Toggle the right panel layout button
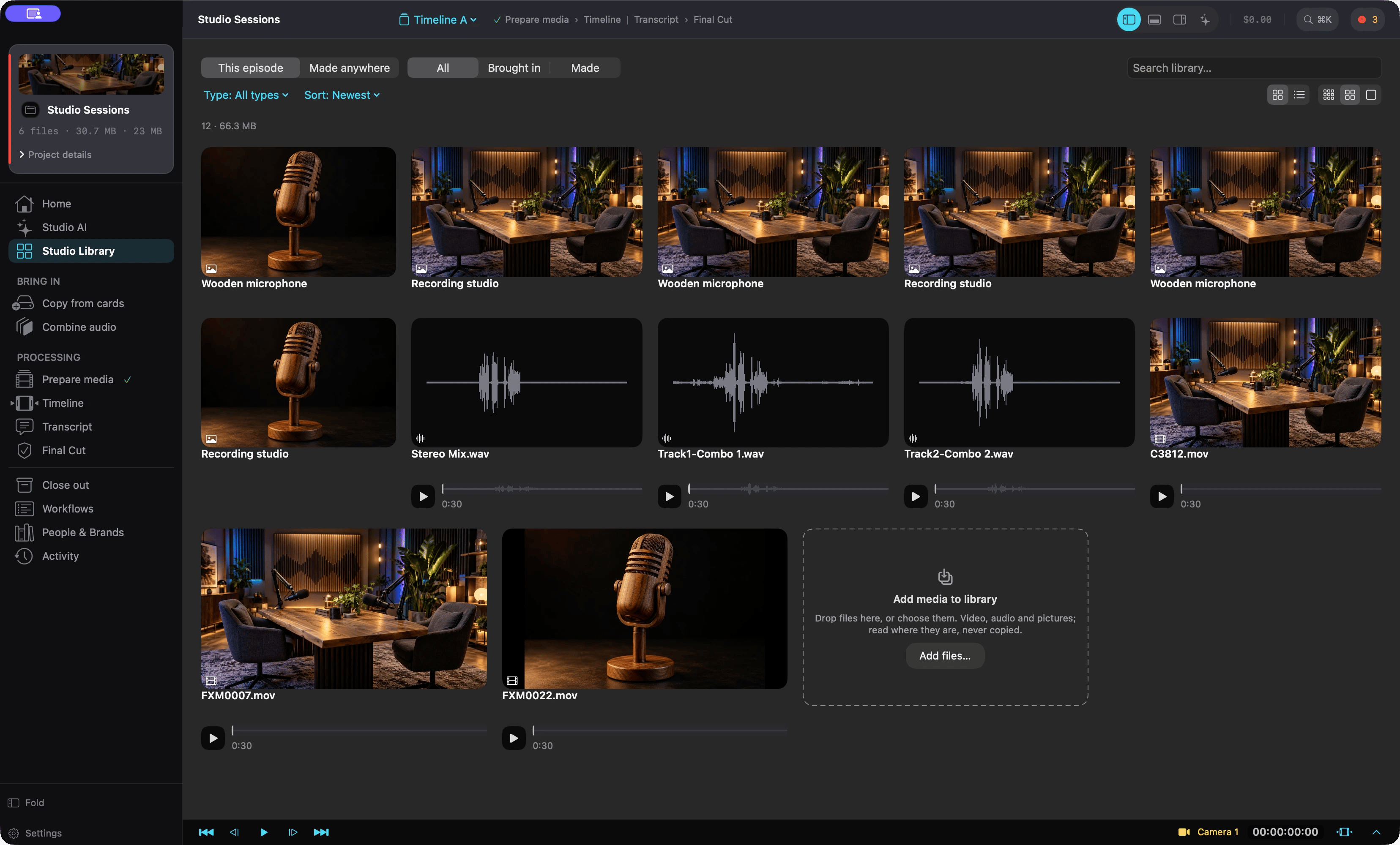 (1179, 19)
